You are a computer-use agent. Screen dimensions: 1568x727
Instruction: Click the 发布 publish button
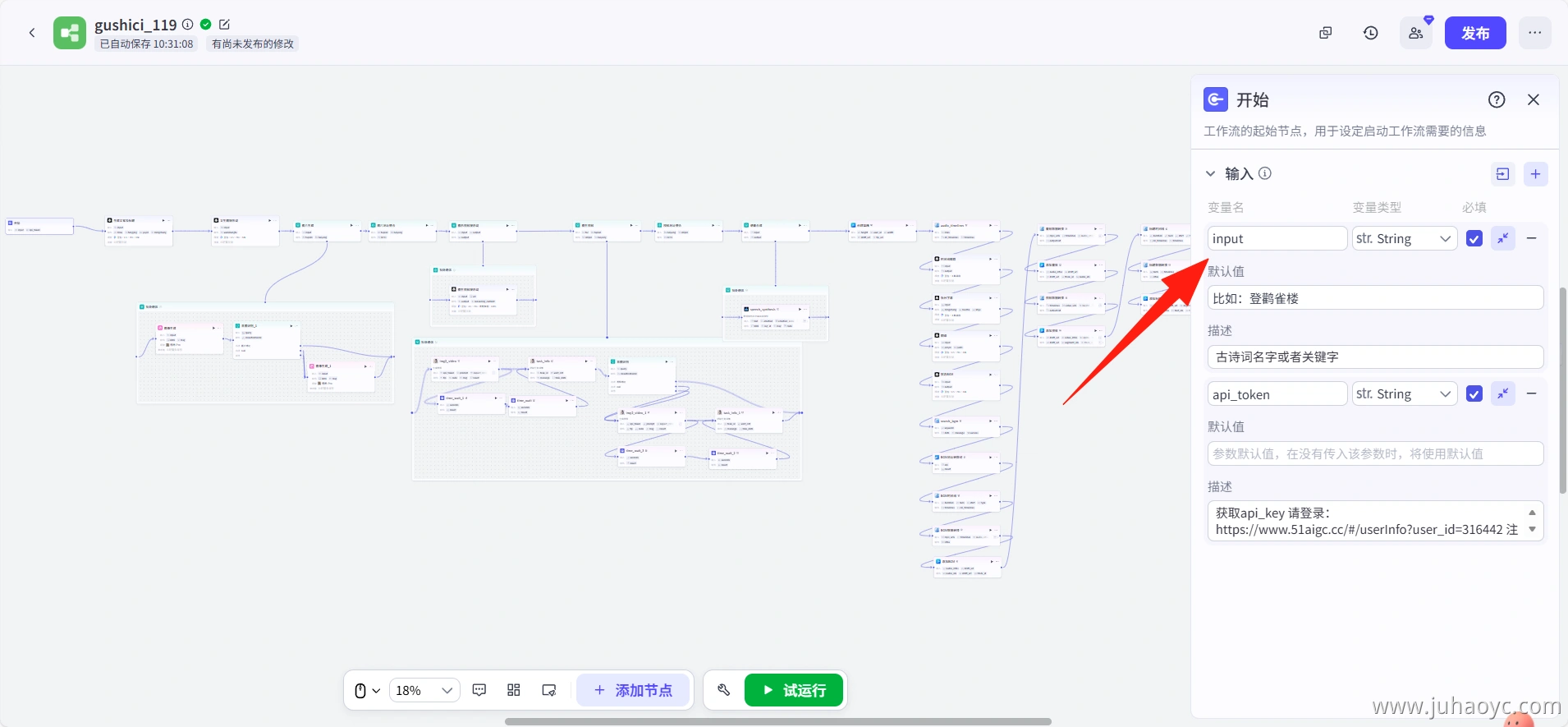click(1474, 33)
